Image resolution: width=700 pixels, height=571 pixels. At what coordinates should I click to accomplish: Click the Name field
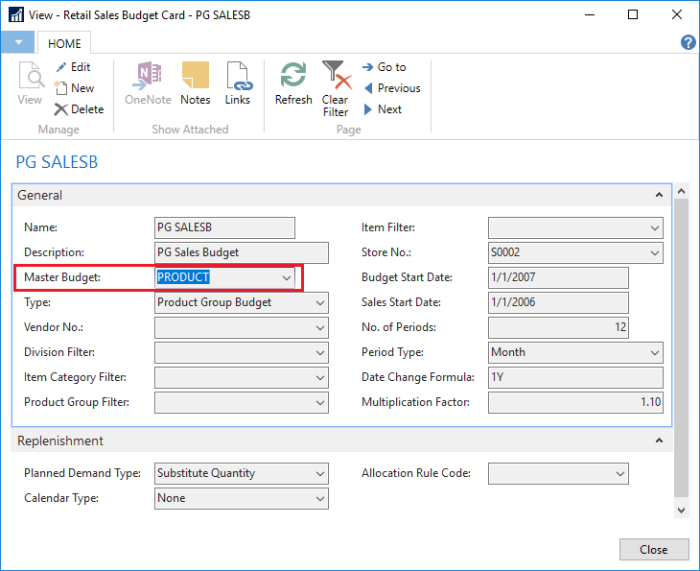click(x=225, y=228)
